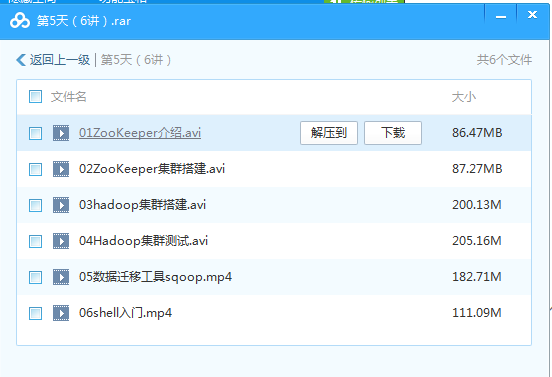This screenshot has width=552, height=377.
Task: Click the 共6个文件 file count label
Action: (504, 60)
